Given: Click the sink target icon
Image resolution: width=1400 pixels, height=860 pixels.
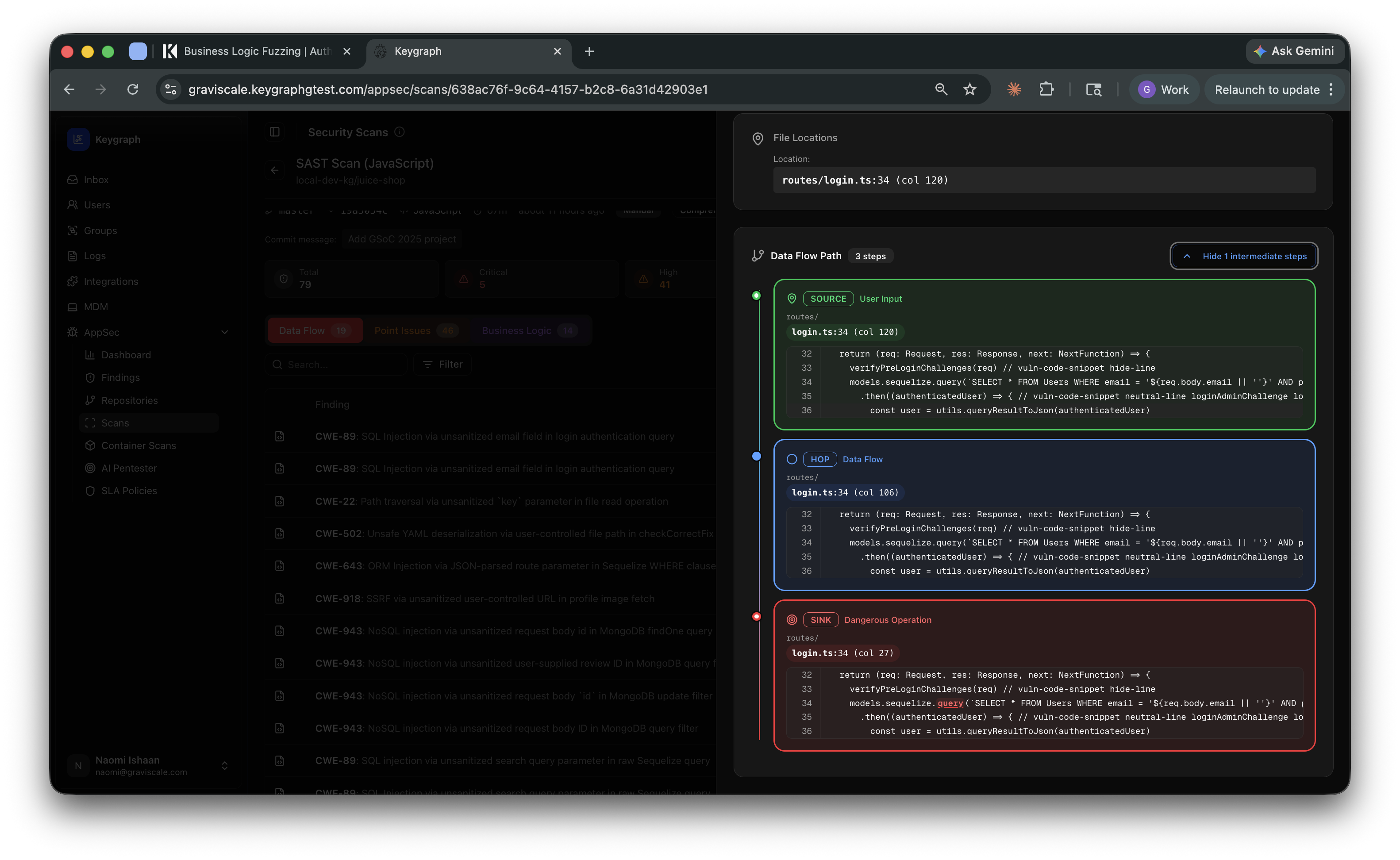Looking at the screenshot, I should pos(791,619).
